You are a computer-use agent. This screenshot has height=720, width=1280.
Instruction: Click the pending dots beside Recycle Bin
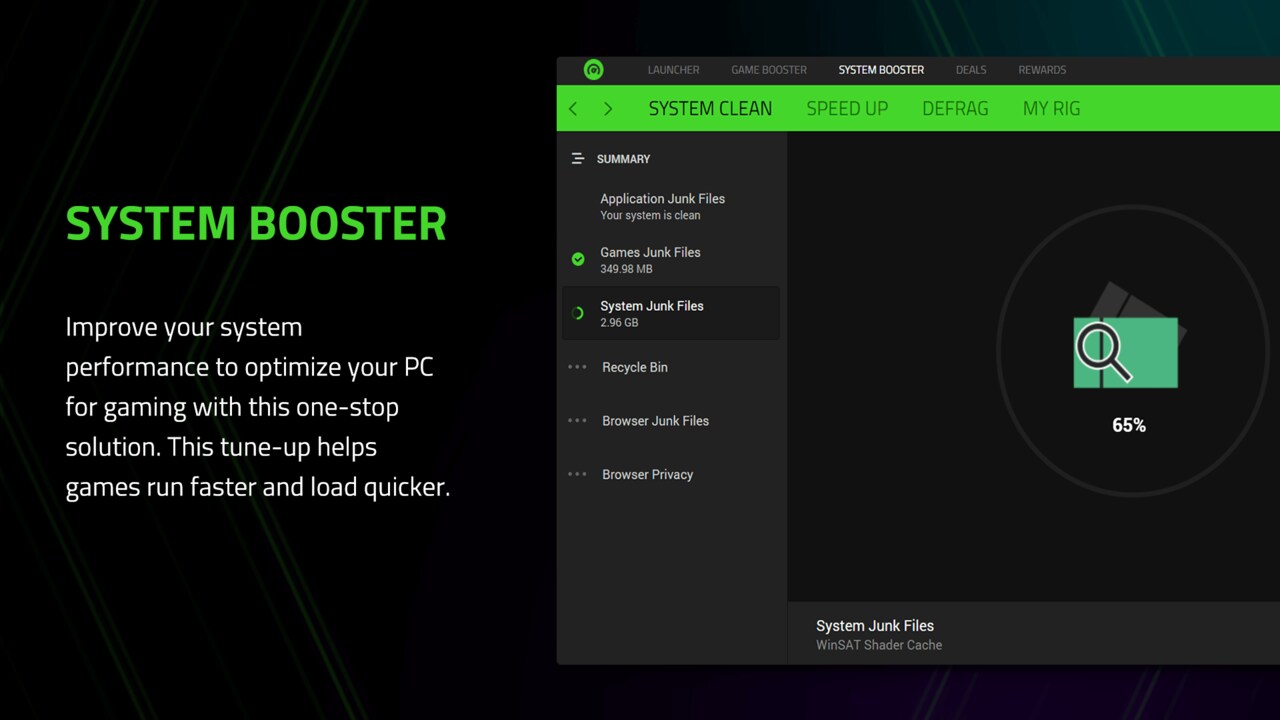[578, 367]
